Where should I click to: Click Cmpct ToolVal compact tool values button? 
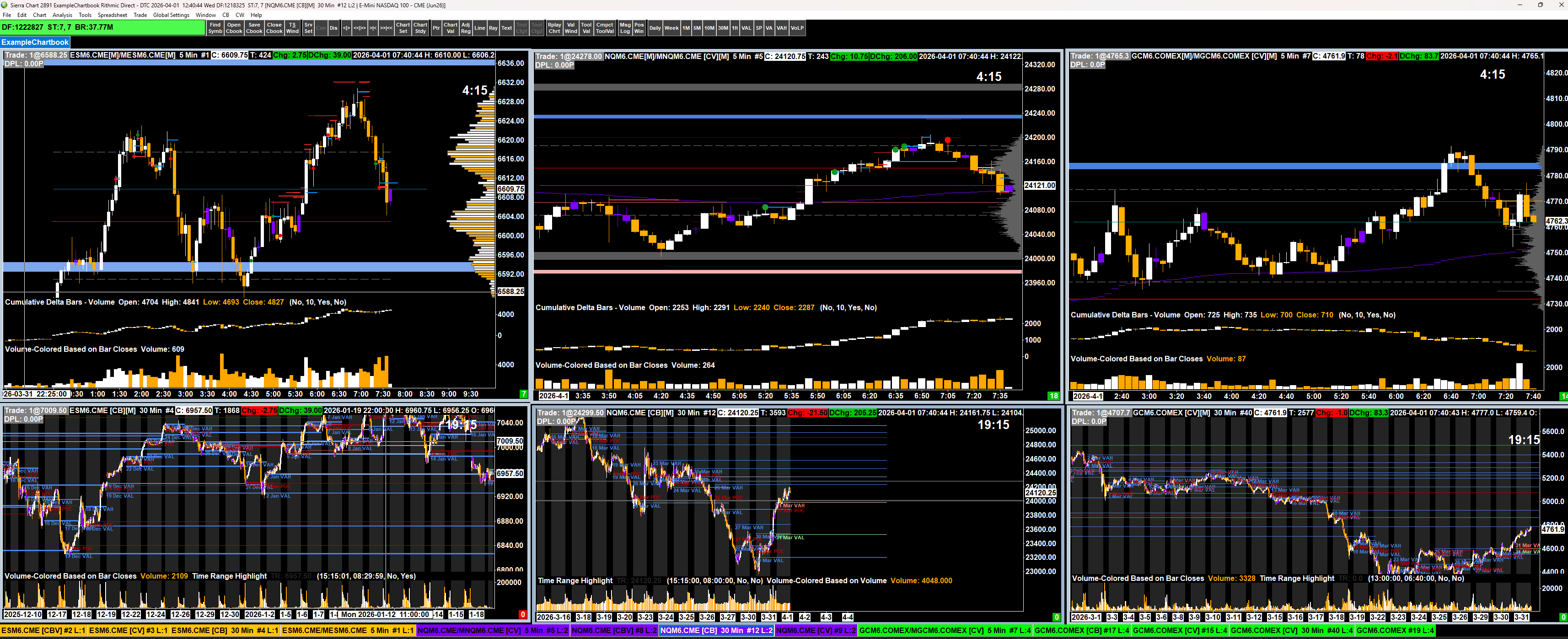pos(605,28)
